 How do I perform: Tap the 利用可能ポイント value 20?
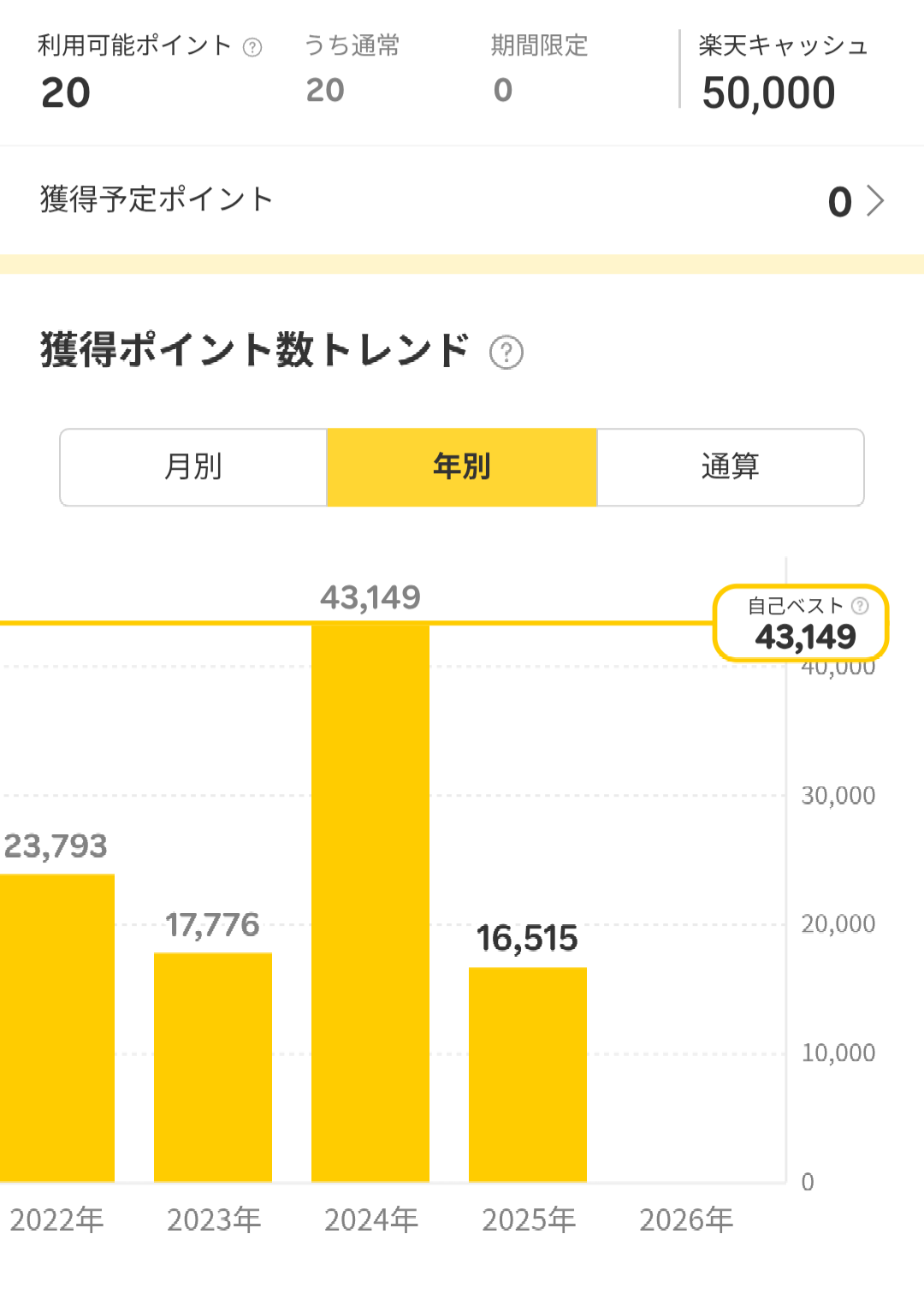[66, 92]
